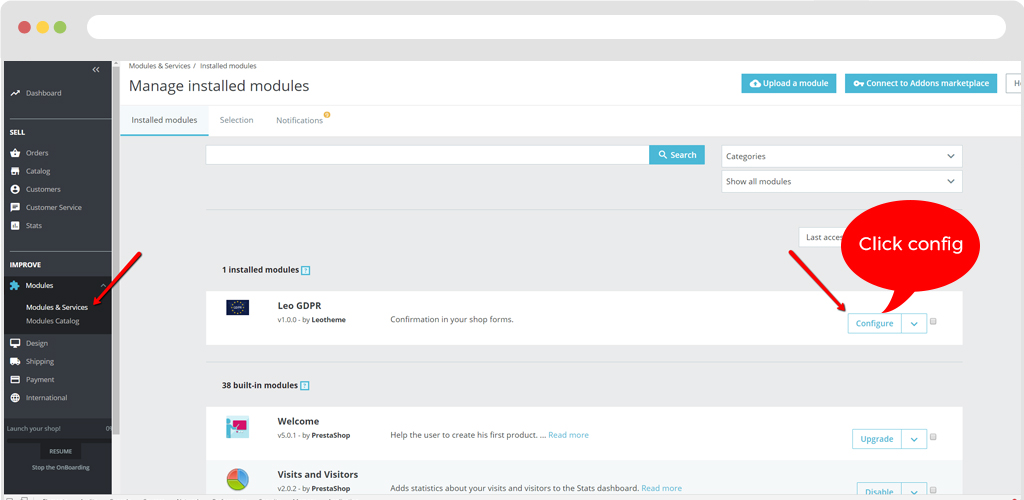
Task: Open Orders menu item
Action: pos(37,153)
